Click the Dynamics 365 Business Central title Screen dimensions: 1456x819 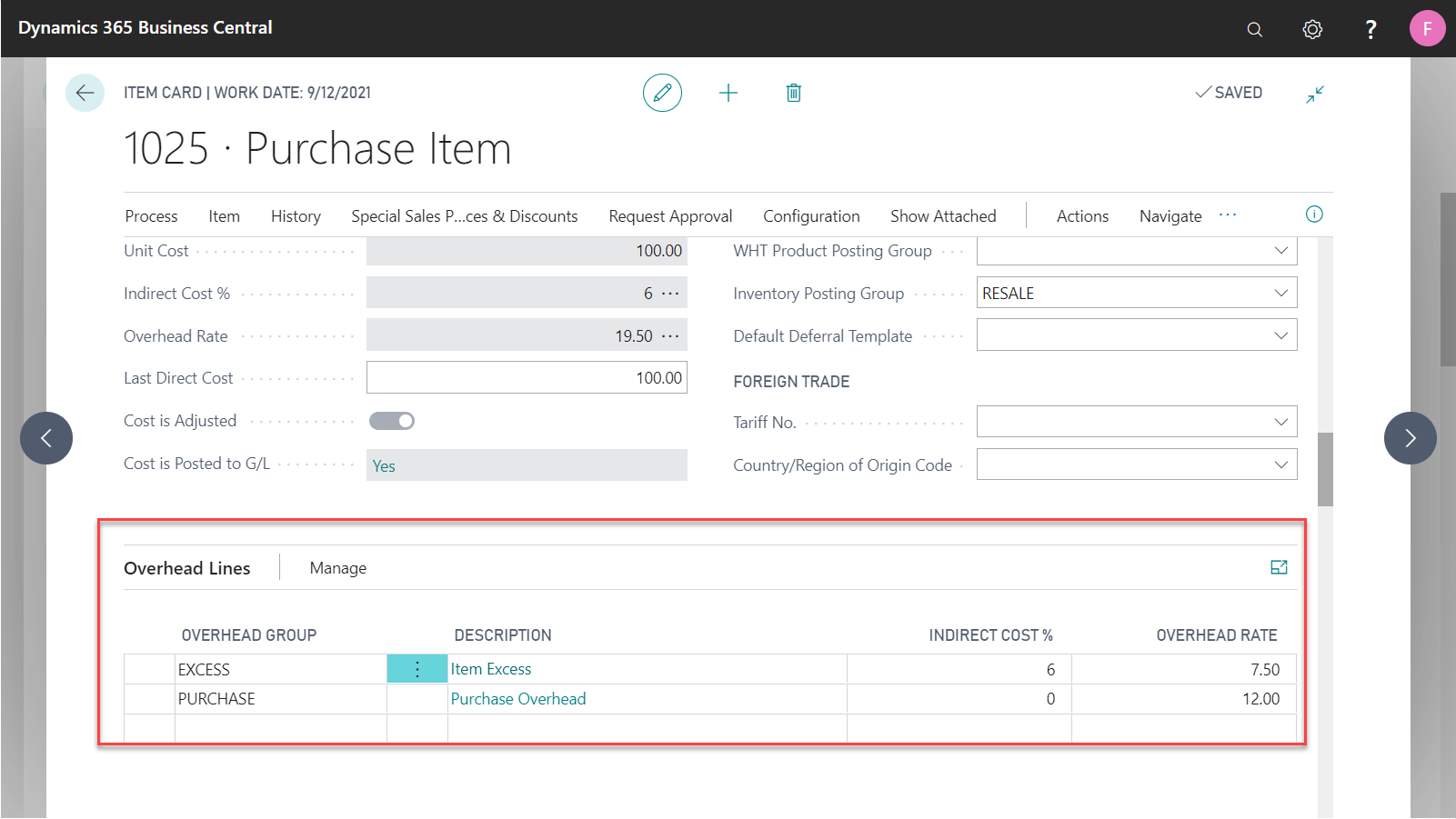pos(146,27)
